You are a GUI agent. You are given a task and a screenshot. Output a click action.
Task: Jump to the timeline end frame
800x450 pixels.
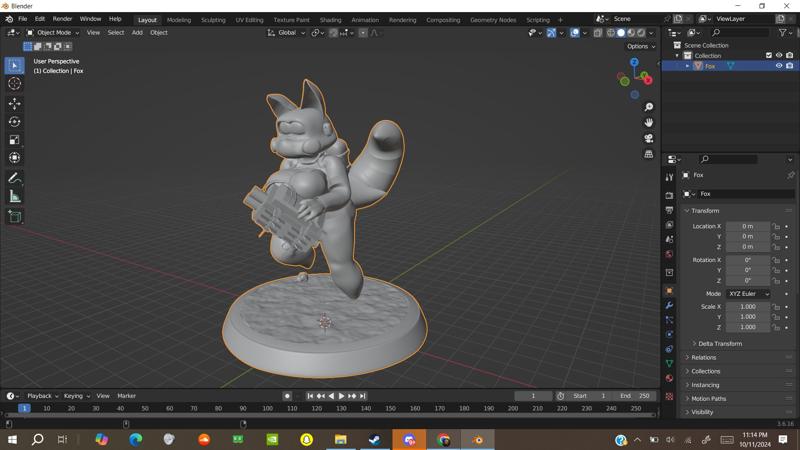point(363,396)
